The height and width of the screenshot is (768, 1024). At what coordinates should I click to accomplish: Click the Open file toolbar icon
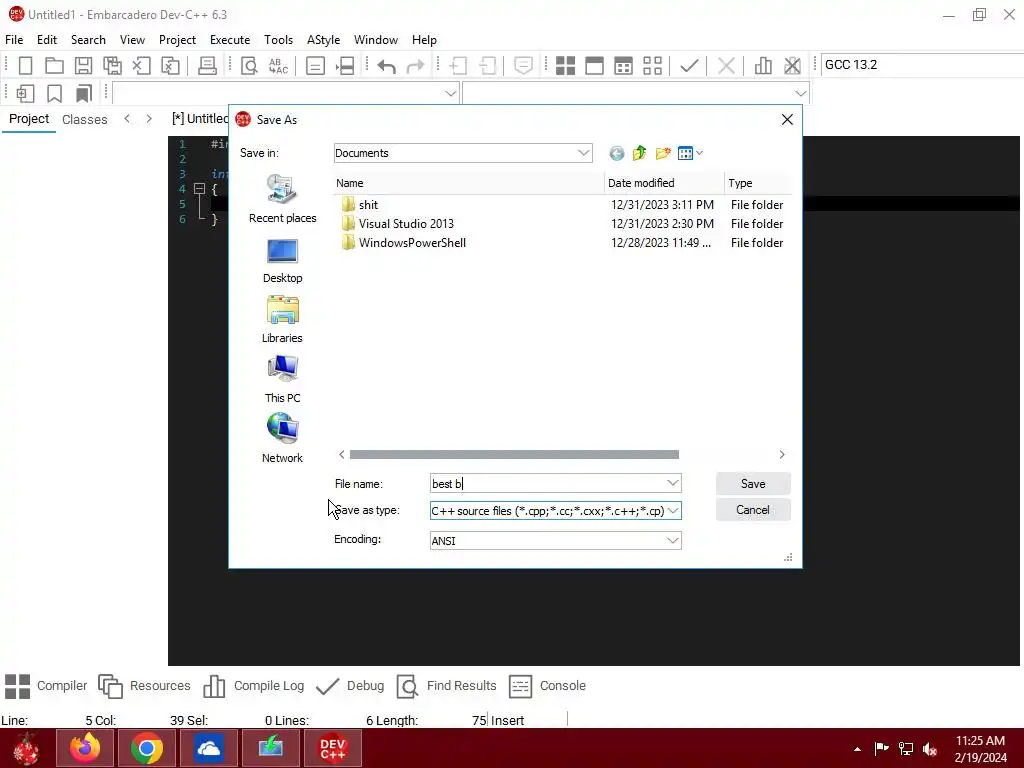tap(54, 65)
